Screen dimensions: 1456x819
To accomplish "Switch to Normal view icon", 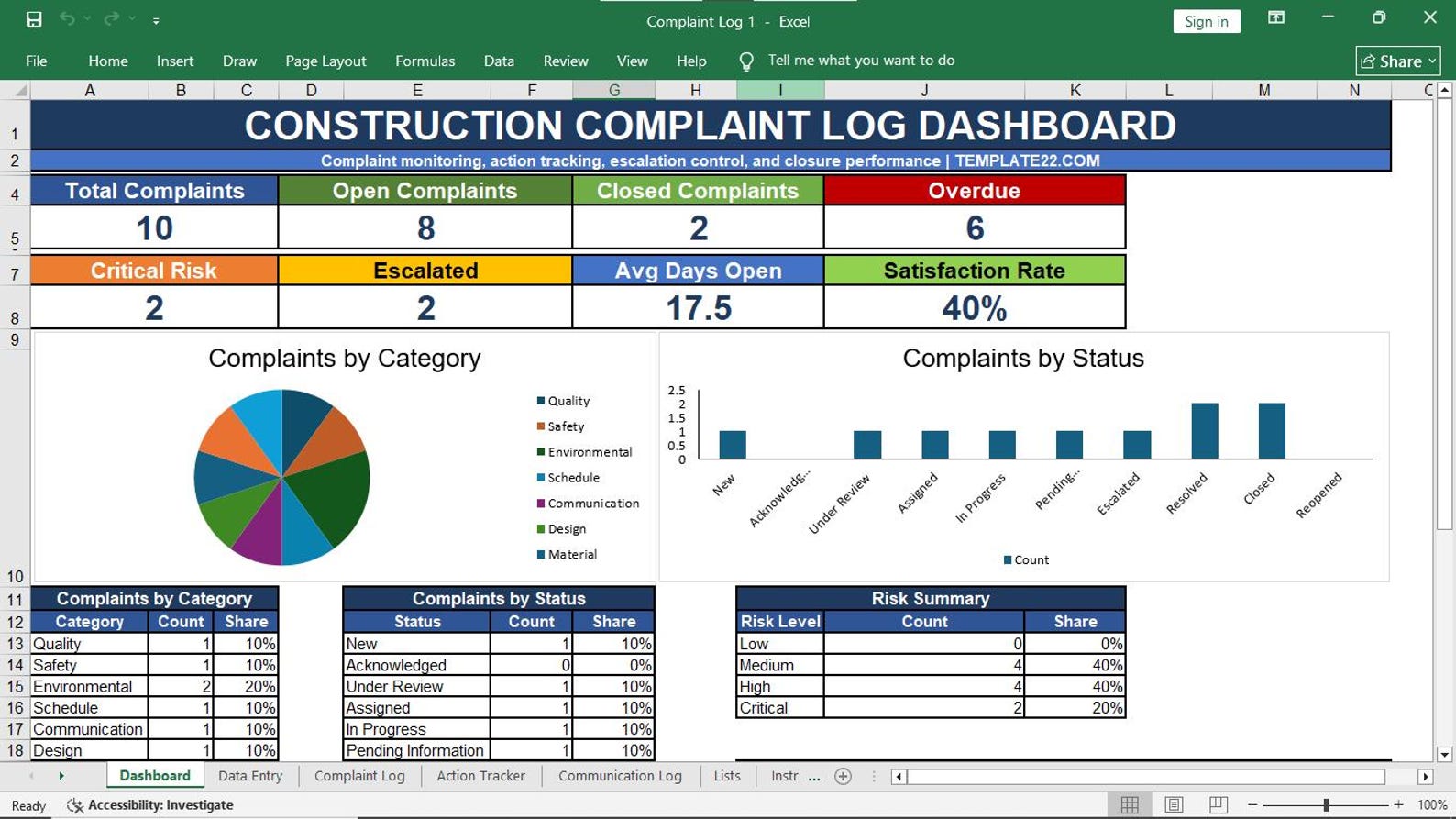I will pyautogui.click(x=1130, y=805).
